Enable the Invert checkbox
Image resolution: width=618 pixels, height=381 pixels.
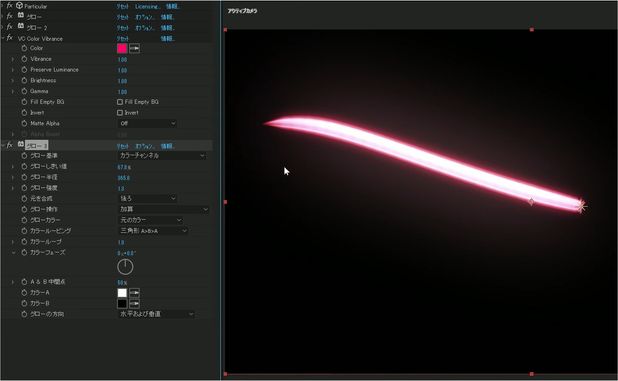point(120,113)
